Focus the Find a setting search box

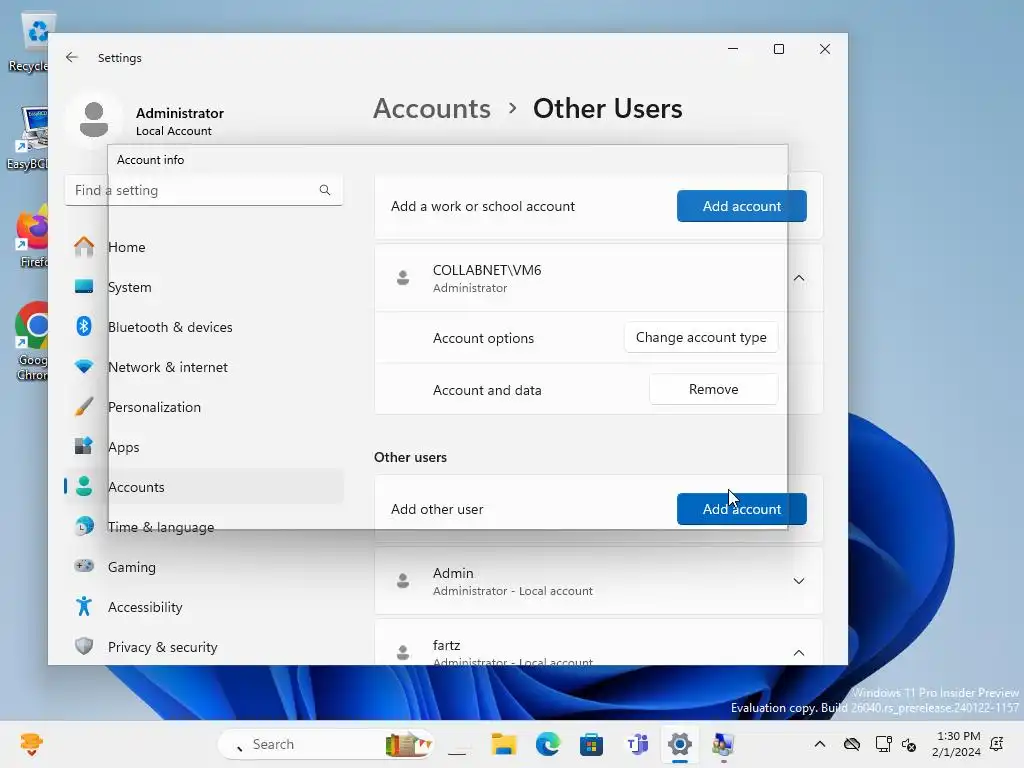point(204,190)
